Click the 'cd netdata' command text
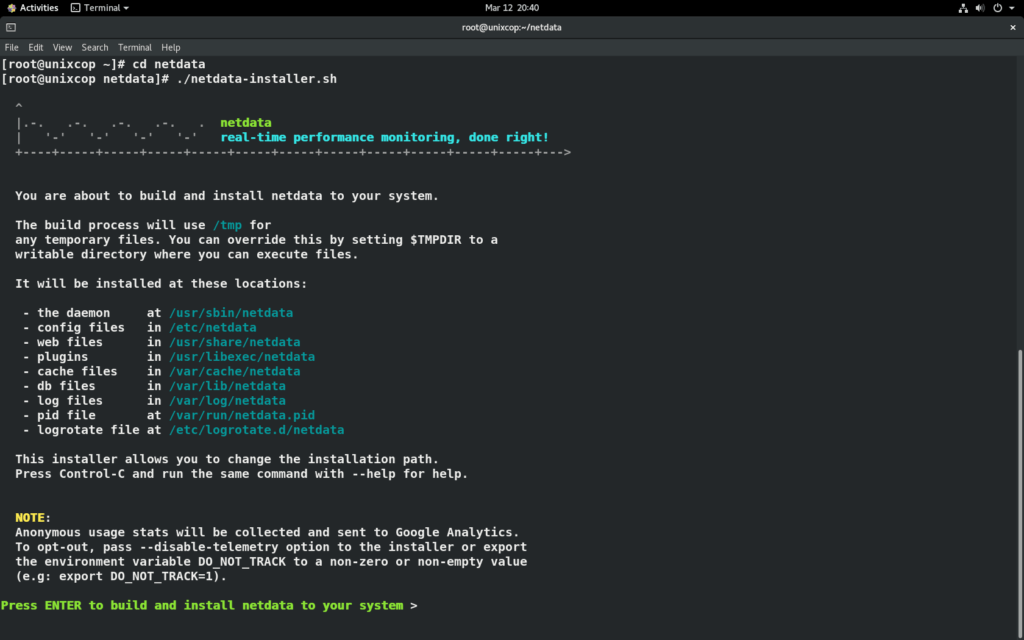1024x640 pixels. pos(168,64)
